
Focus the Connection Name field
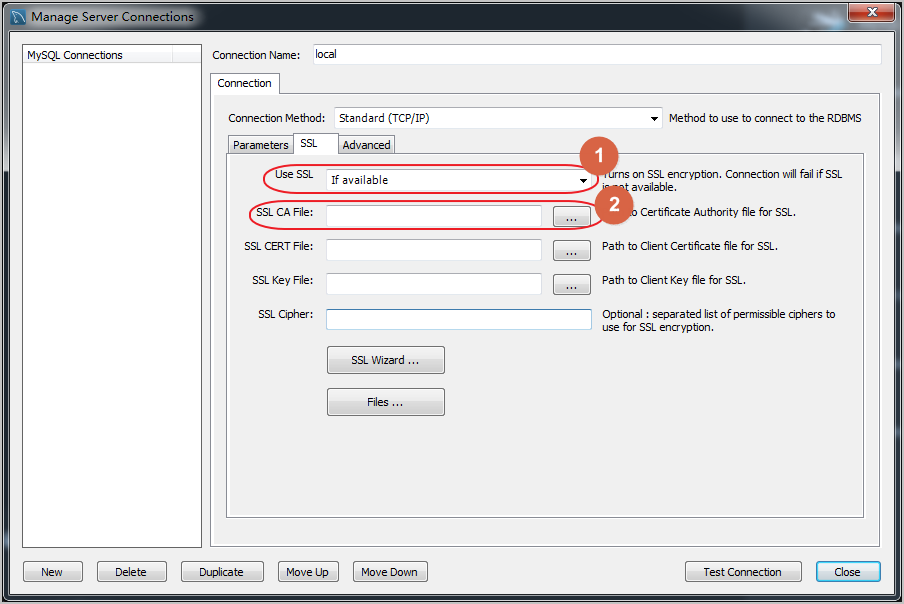[597, 55]
